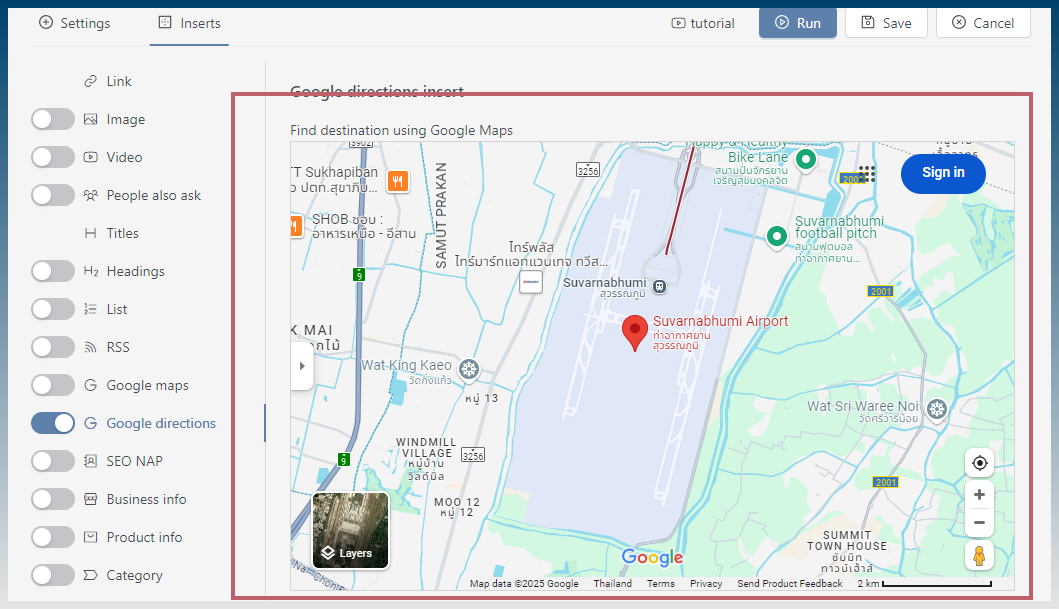Click the Product info icon
Screen dimensions: 1059x609
tap(91, 537)
